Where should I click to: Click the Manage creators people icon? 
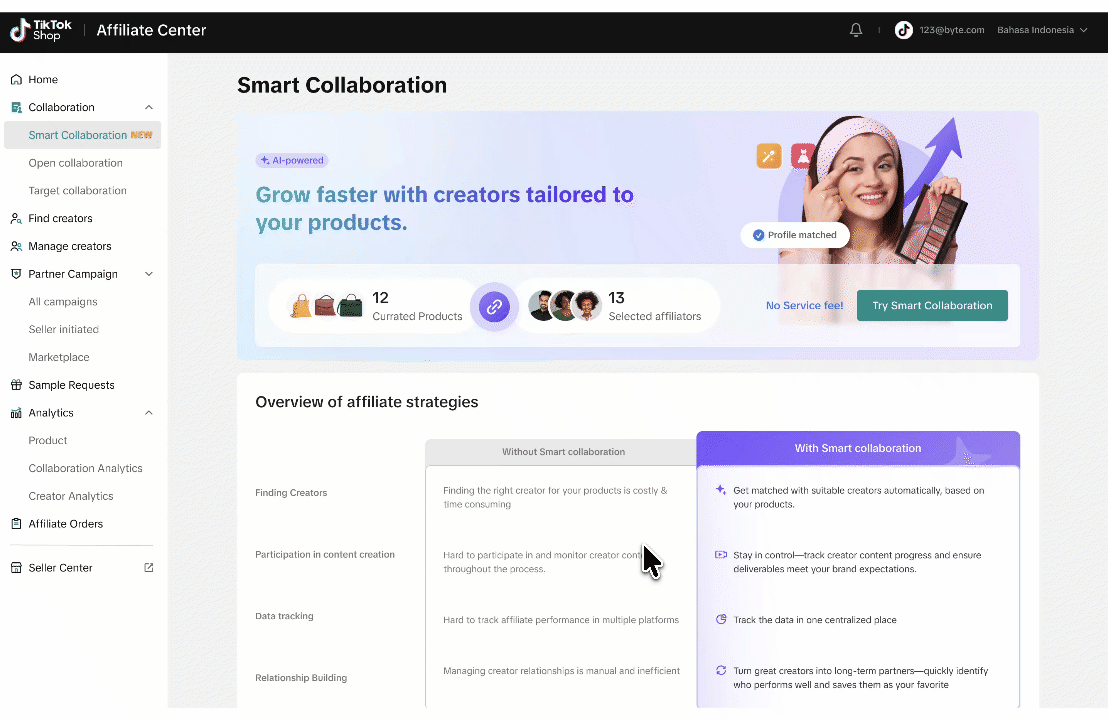(x=16, y=247)
